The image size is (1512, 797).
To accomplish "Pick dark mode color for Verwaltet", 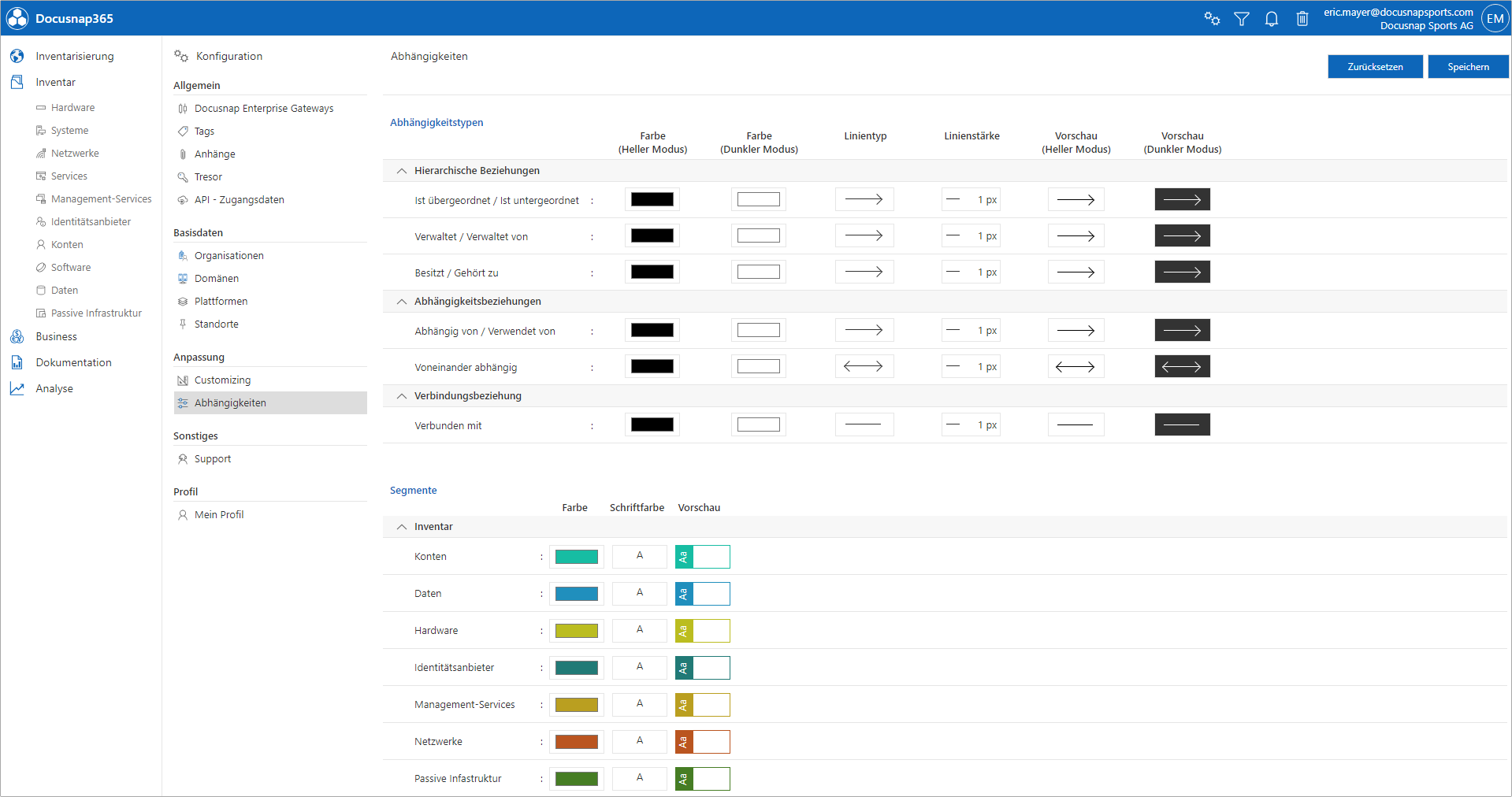I will click(759, 235).
